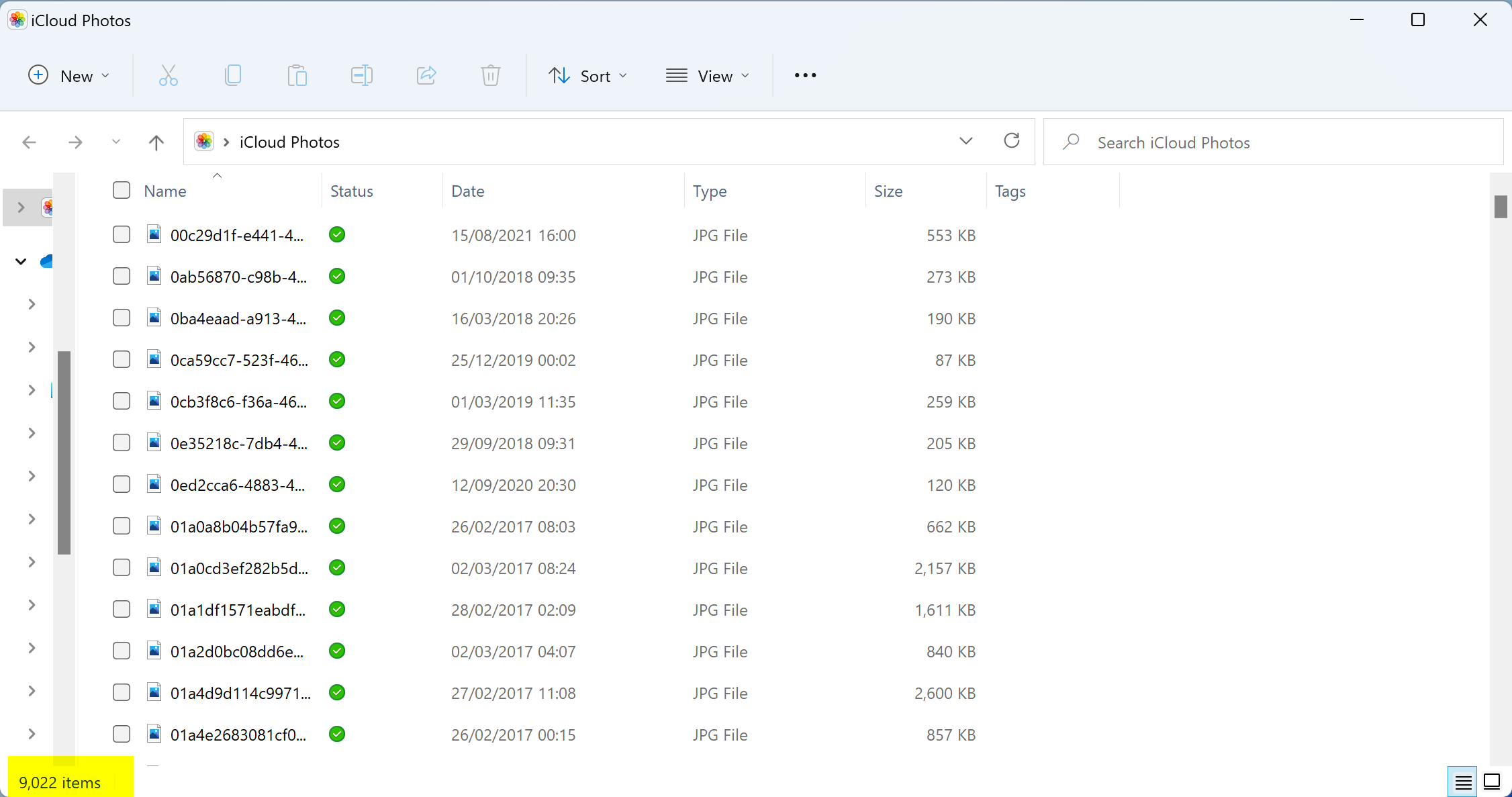Open the See more menu
Screen dimensions: 1512x797
coord(804,75)
